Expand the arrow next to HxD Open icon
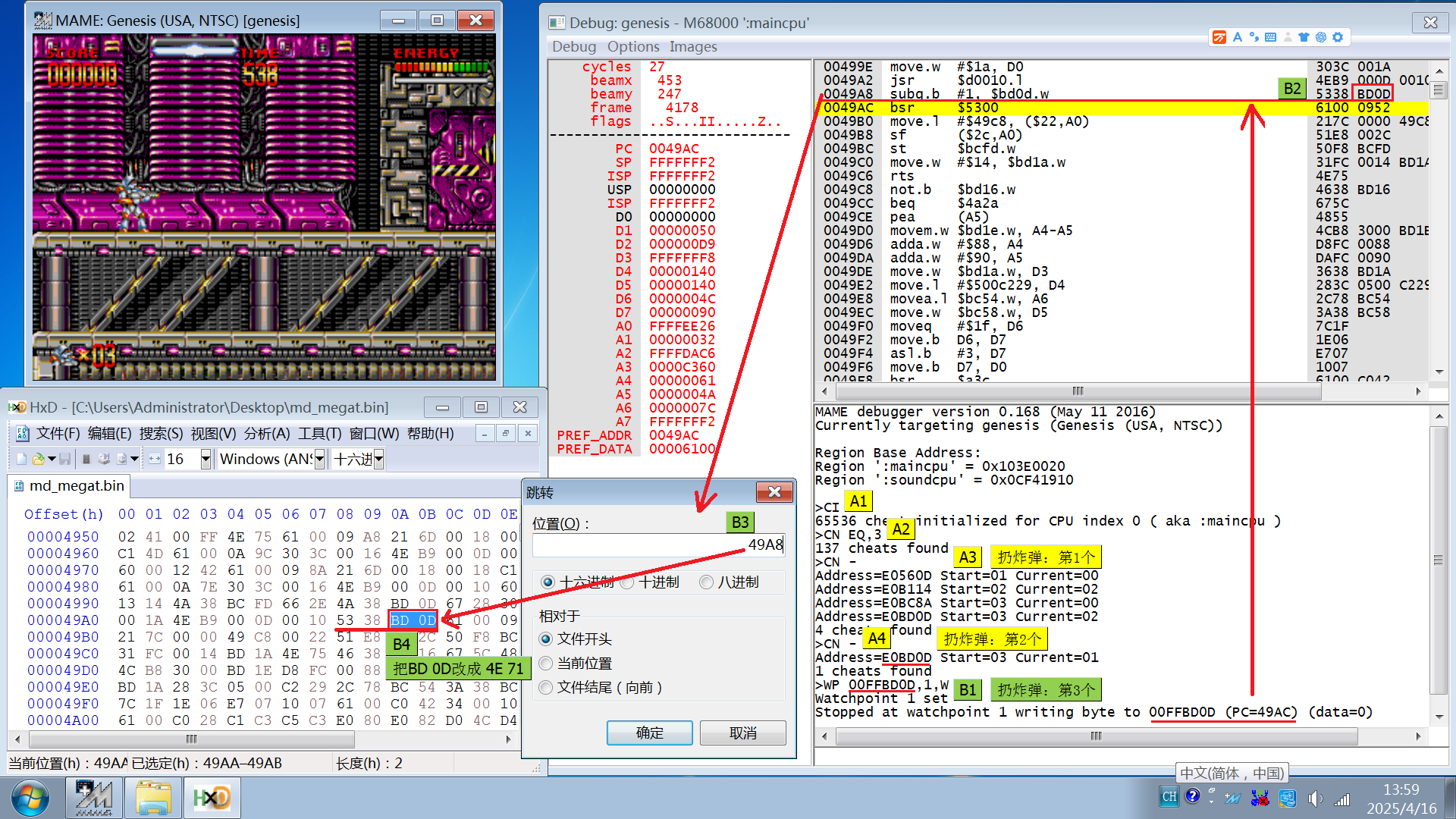Screen dimensions: 1456x819 52,459
